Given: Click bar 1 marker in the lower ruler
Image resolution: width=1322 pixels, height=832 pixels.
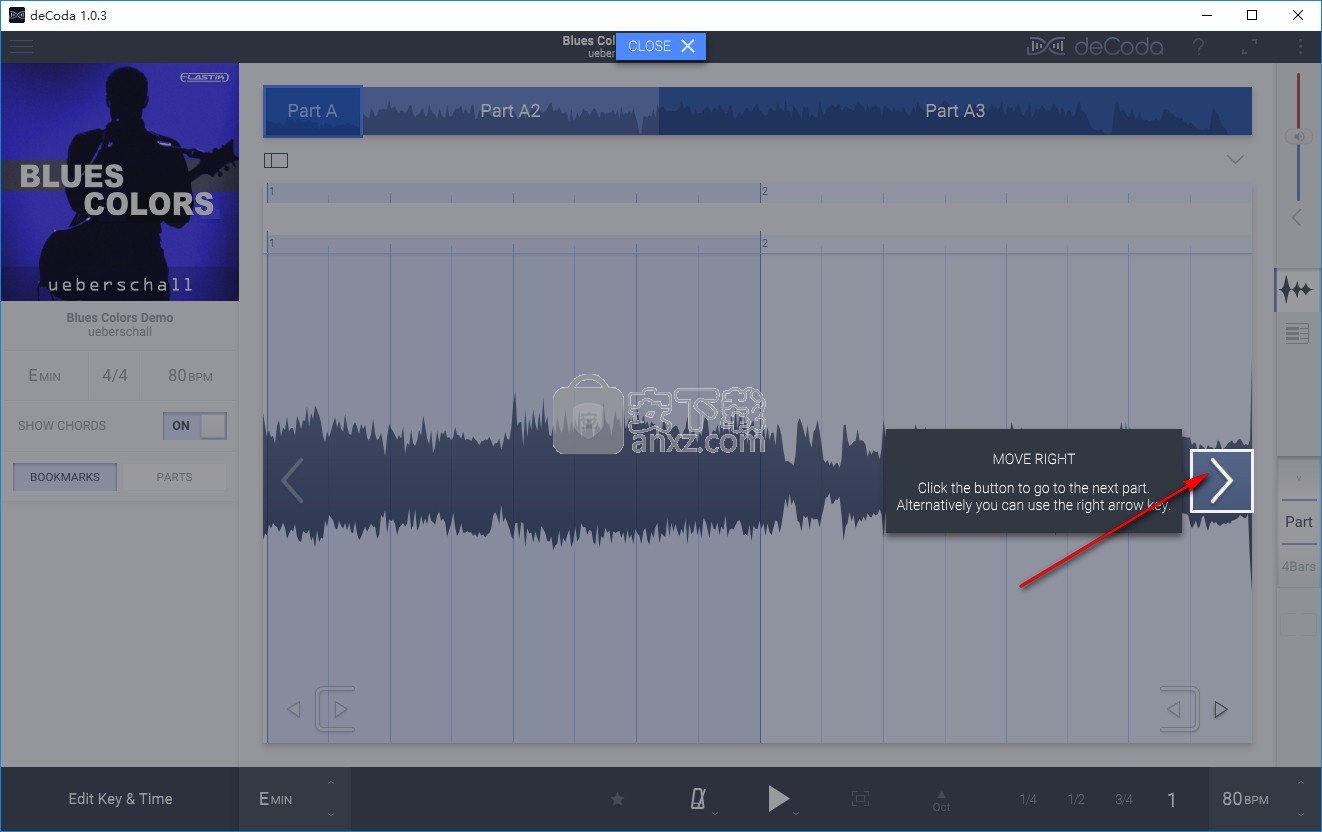Looking at the screenshot, I should tap(271, 243).
